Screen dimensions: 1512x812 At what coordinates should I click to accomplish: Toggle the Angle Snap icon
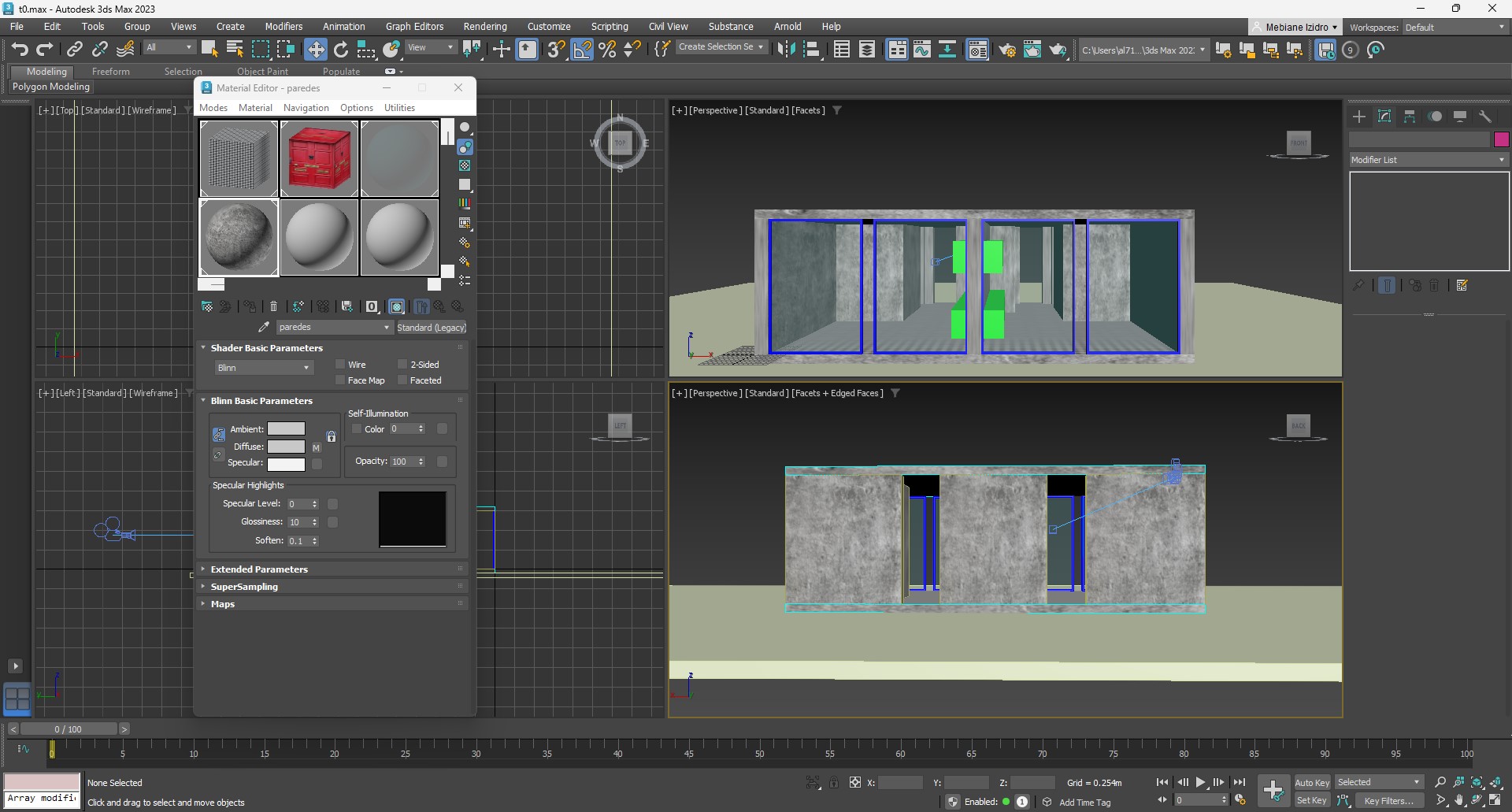pos(582,50)
